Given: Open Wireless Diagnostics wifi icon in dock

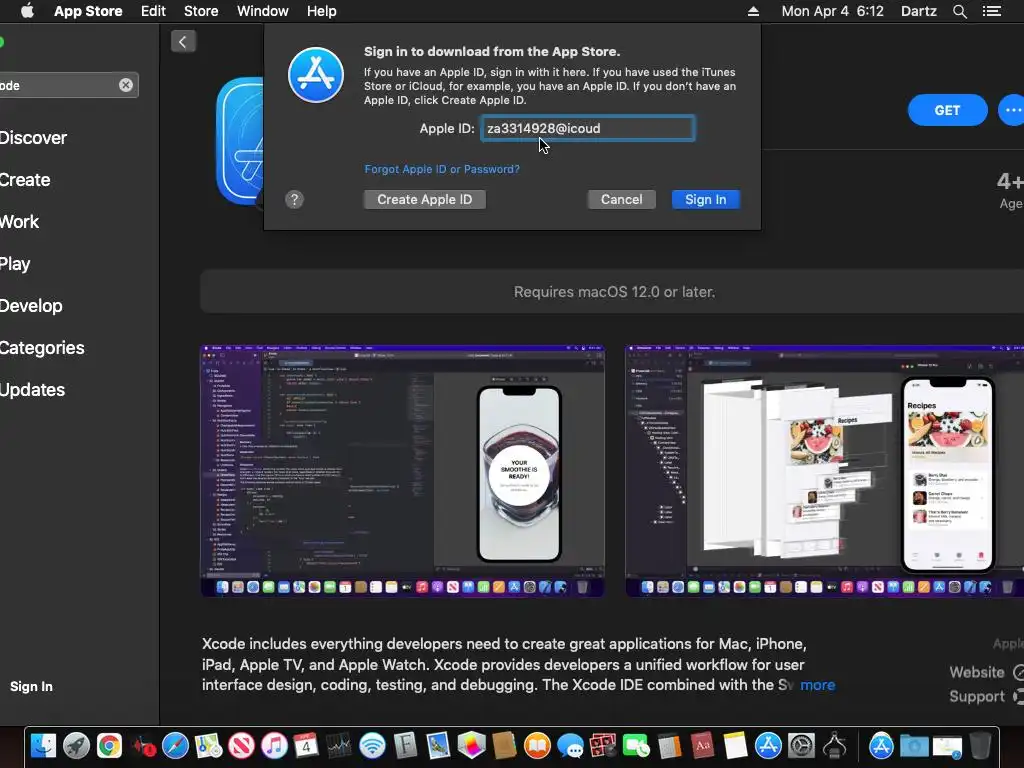Looking at the screenshot, I should 372,746.
